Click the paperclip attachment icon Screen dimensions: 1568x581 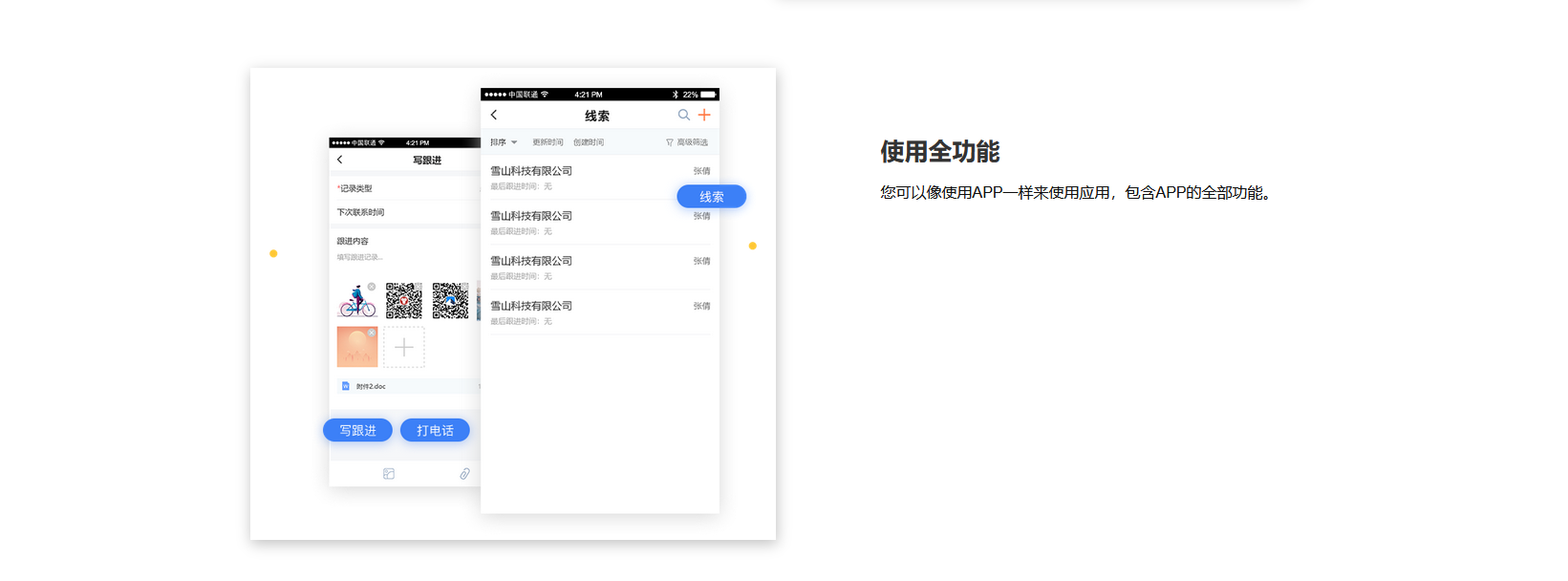464,474
